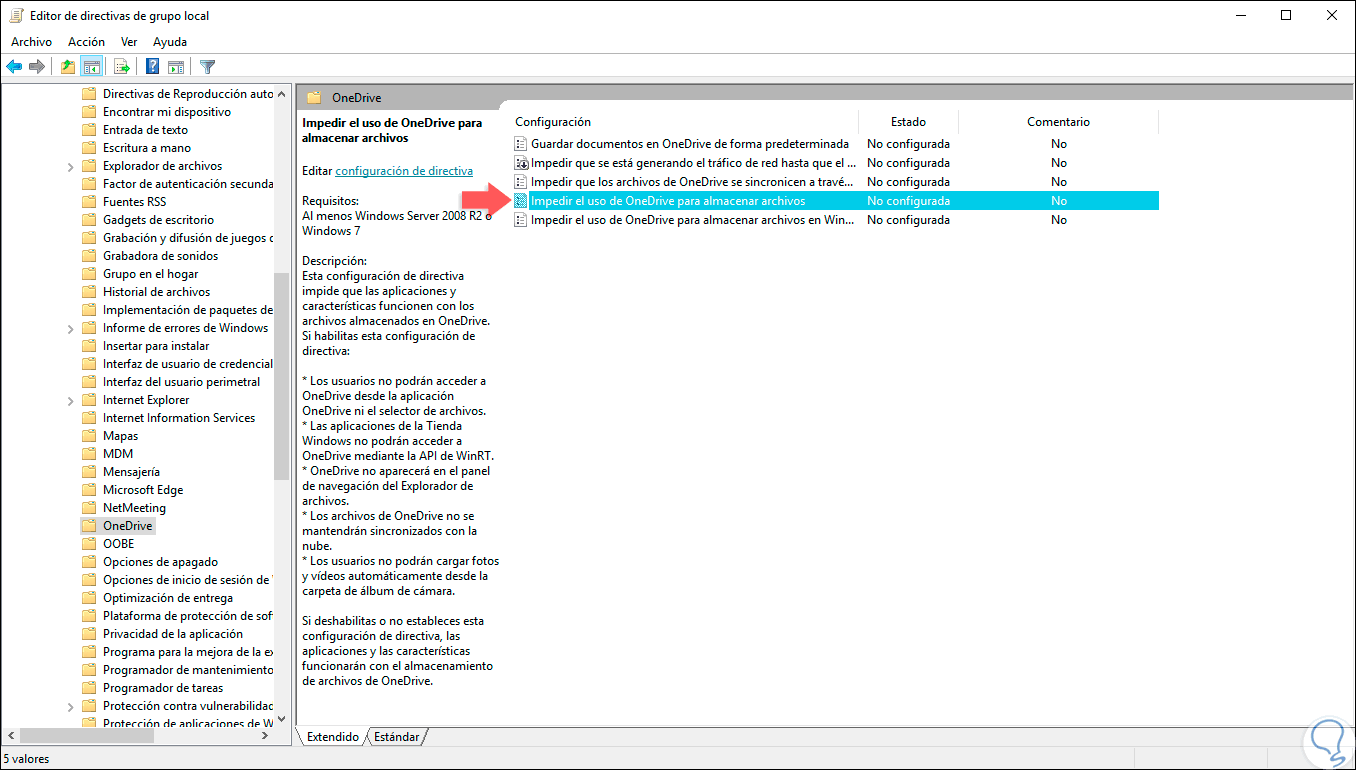Click the tree pane's scroll-down arrow
The height and width of the screenshot is (770, 1356).
281,718
